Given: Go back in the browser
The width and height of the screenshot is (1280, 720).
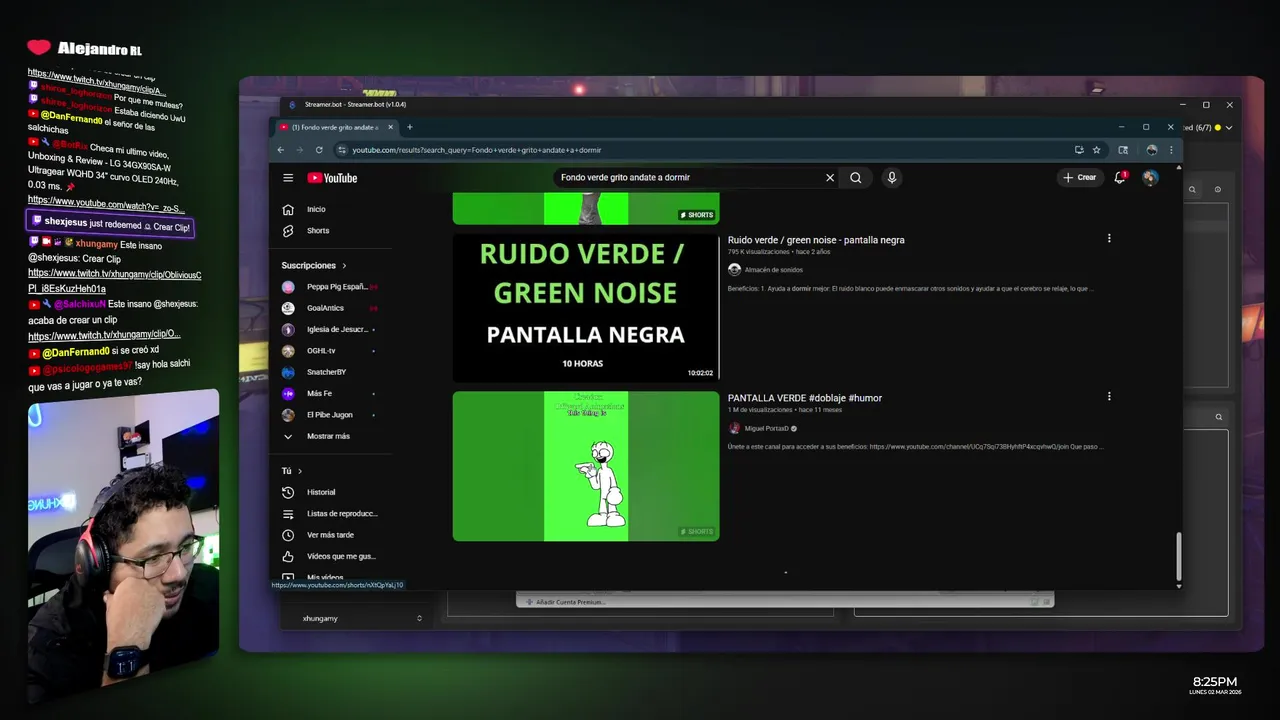Looking at the screenshot, I should [281, 150].
